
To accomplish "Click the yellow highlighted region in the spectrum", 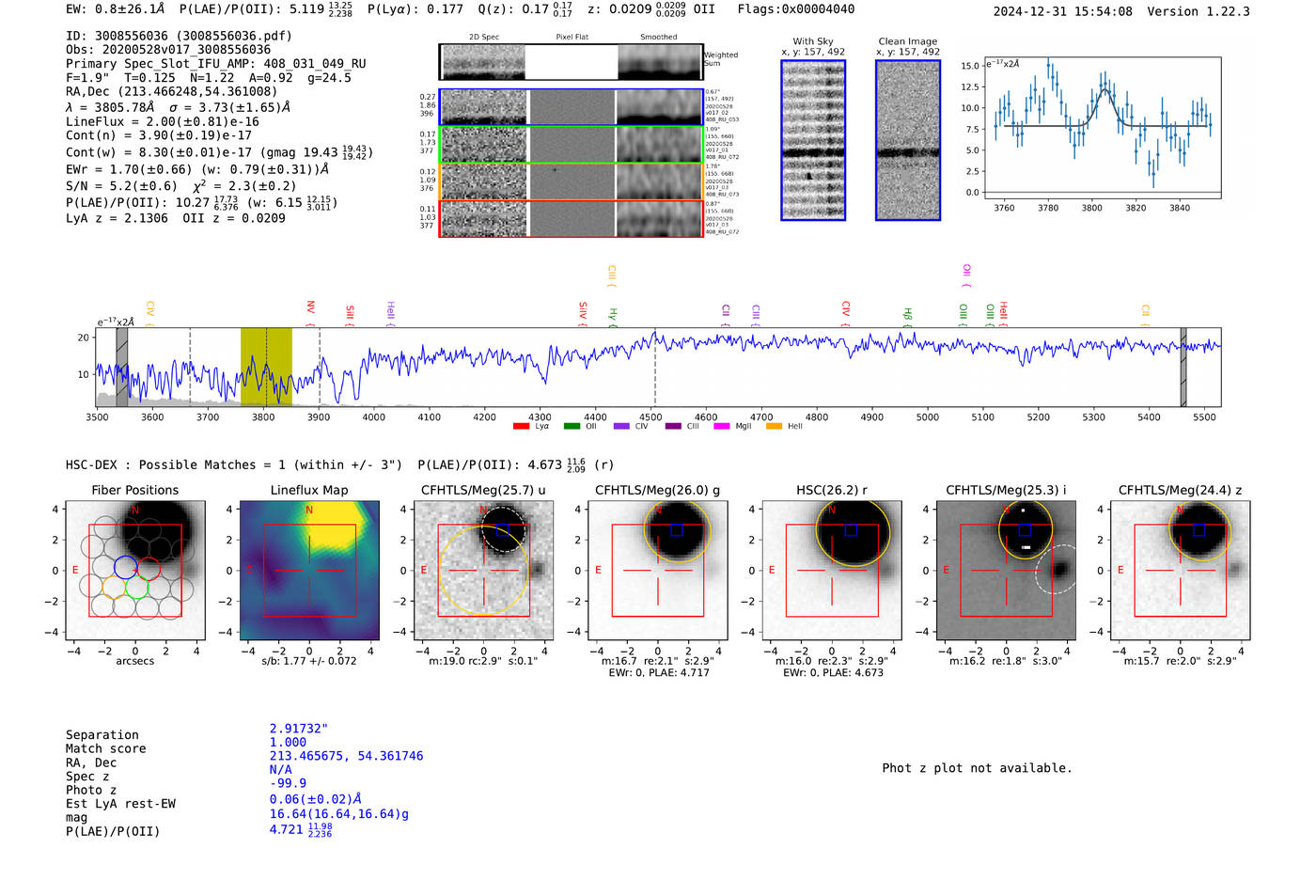I will click(x=266, y=367).
